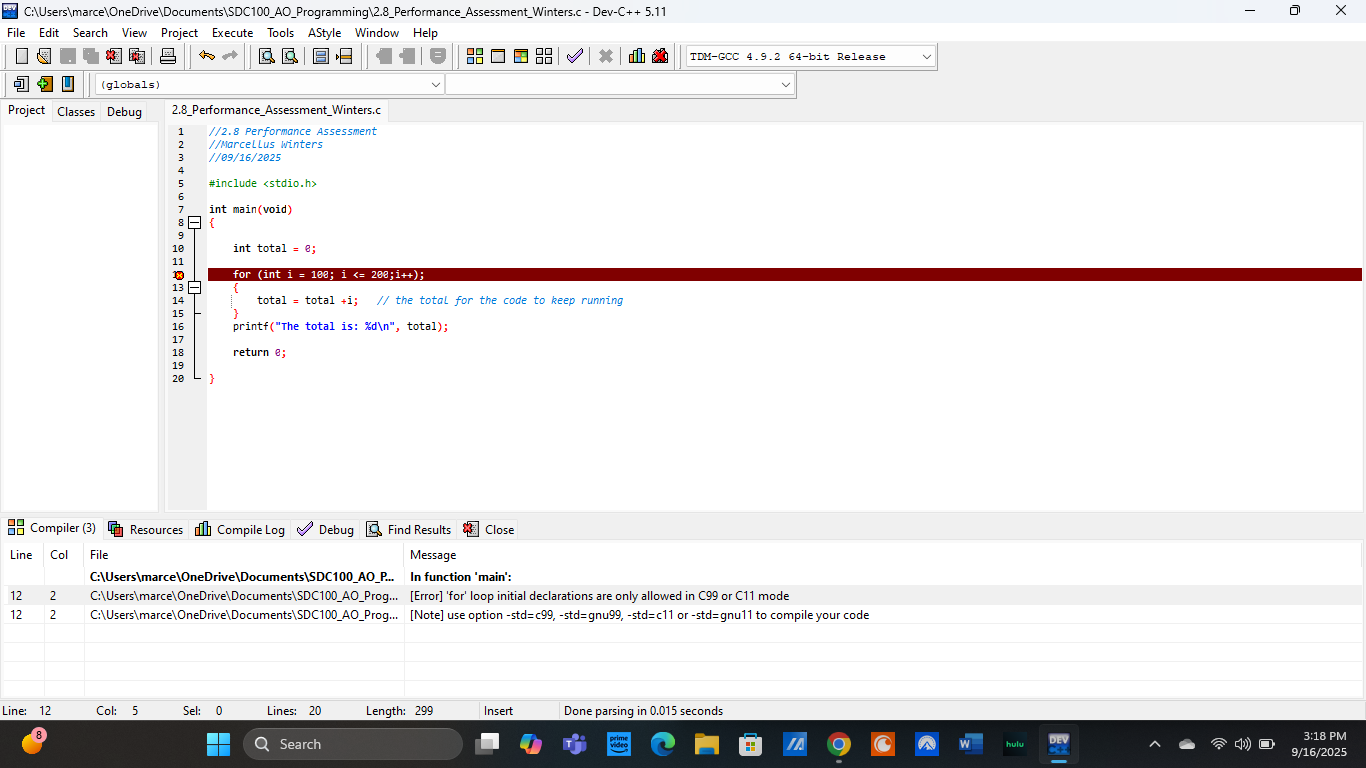Open the Edit menu
Screen dimensions: 1366x768
(49, 33)
